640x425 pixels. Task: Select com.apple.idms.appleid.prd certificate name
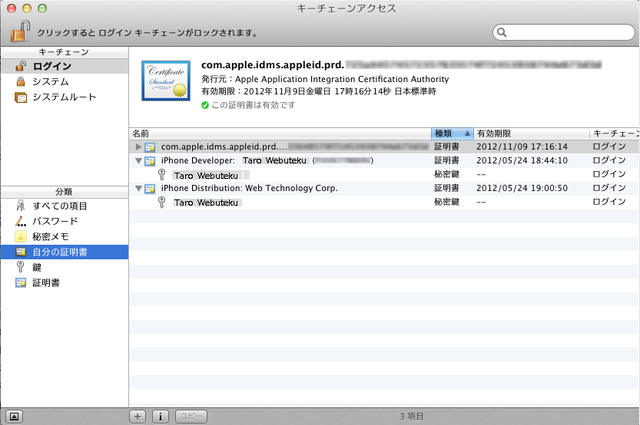point(224,147)
